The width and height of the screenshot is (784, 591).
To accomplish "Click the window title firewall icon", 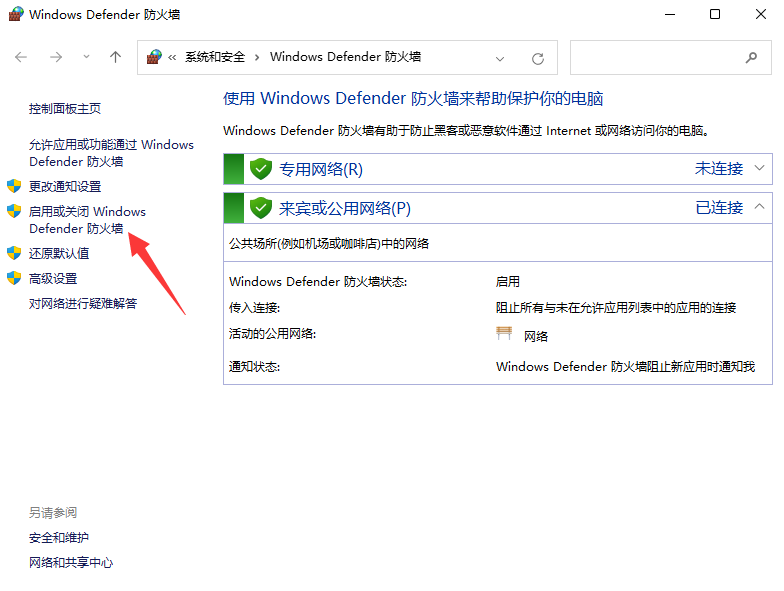I will tap(16, 14).
